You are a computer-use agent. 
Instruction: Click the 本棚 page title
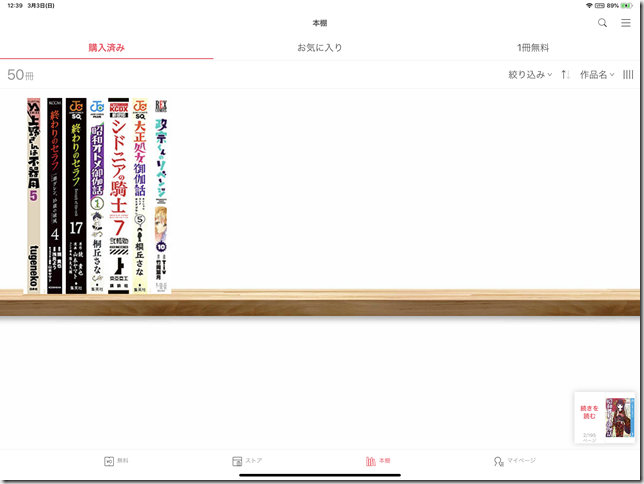(320, 23)
